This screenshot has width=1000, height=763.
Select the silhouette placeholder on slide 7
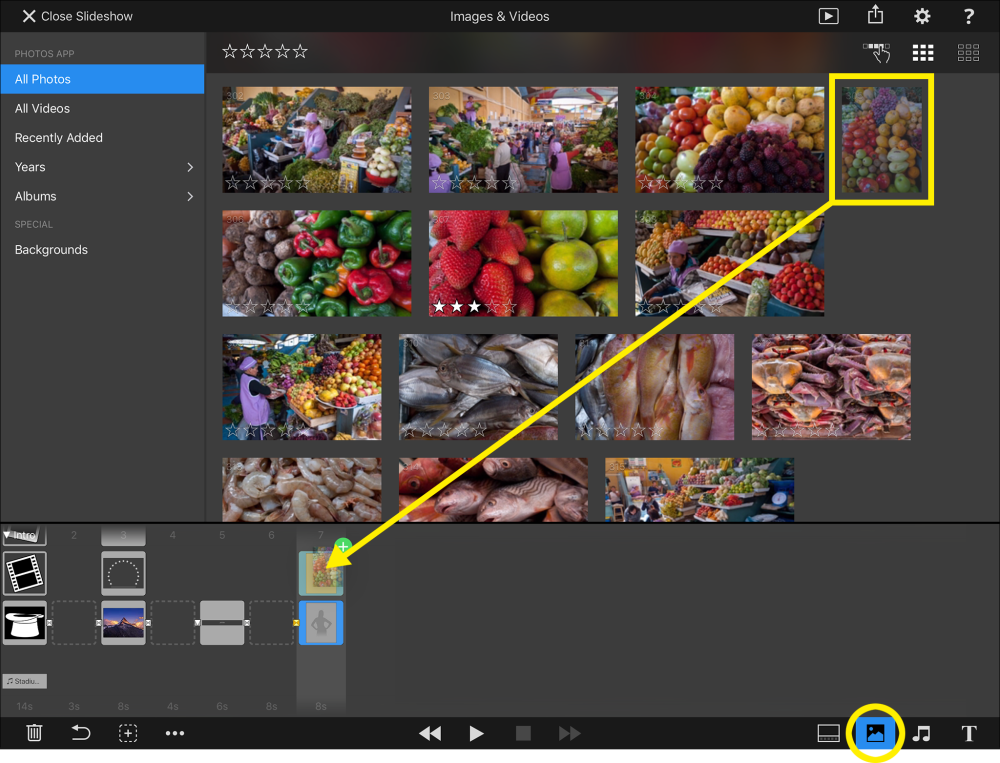pos(321,623)
